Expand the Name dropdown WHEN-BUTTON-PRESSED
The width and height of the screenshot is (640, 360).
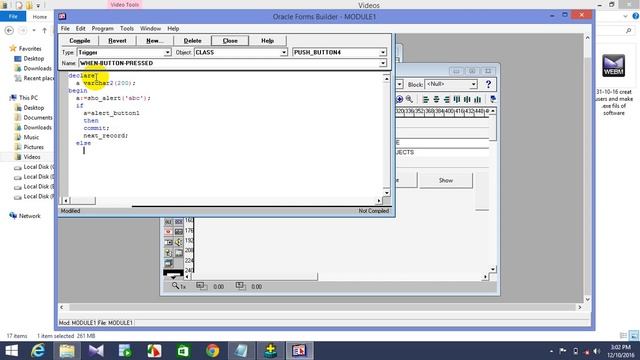coord(382,63)
